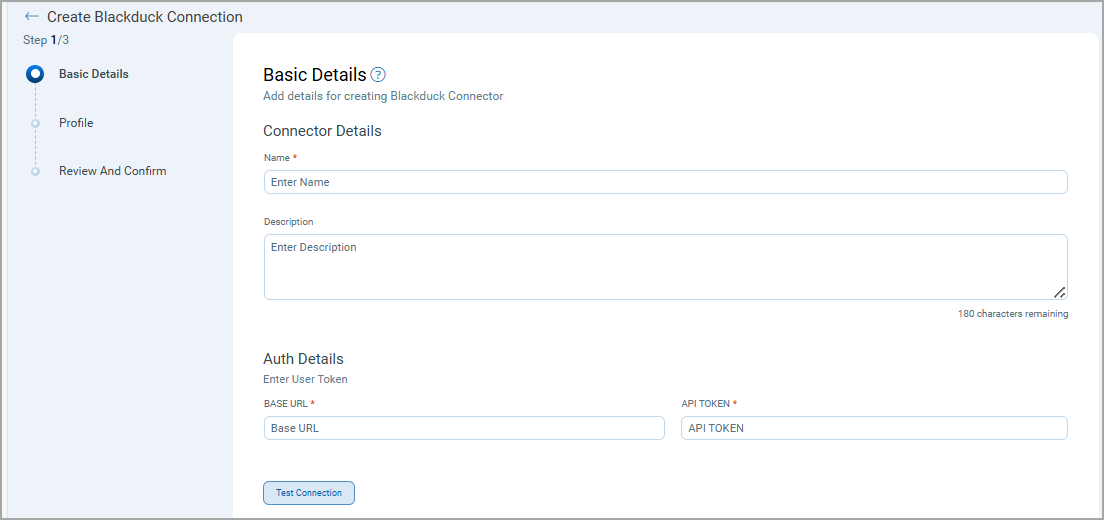Click the back arrow beside Create Blackduck Connection
Viewport: 1104px width, 520px height.
(32, 17)
